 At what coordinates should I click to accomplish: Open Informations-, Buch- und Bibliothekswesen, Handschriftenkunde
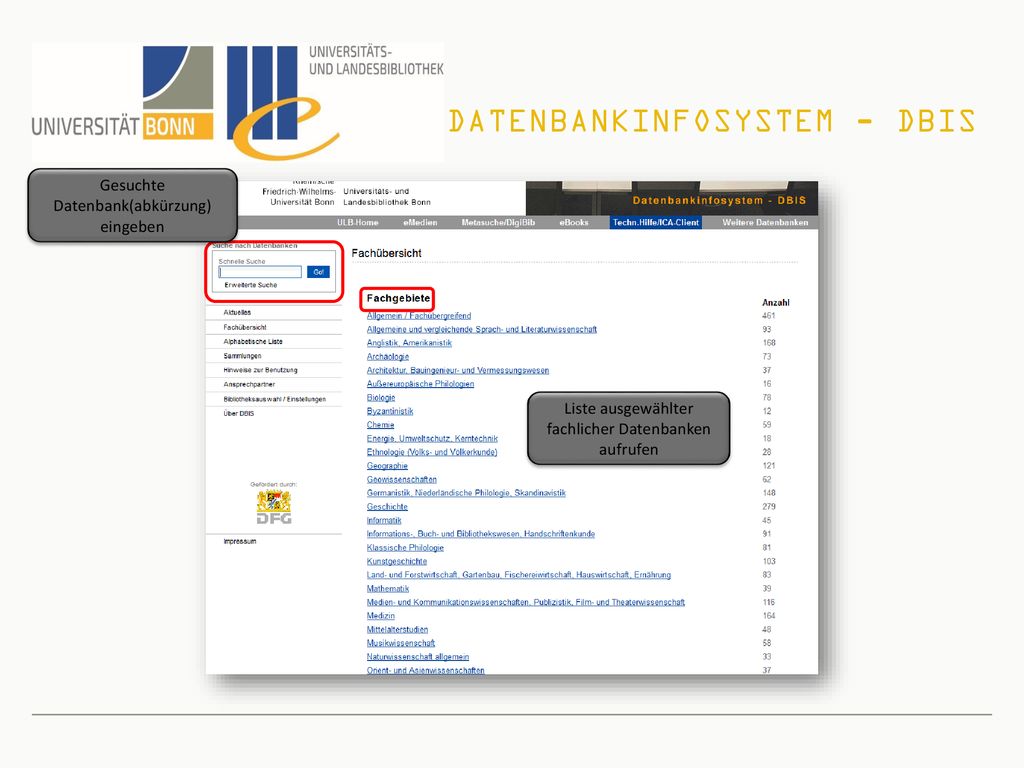(x=481, y=534)
